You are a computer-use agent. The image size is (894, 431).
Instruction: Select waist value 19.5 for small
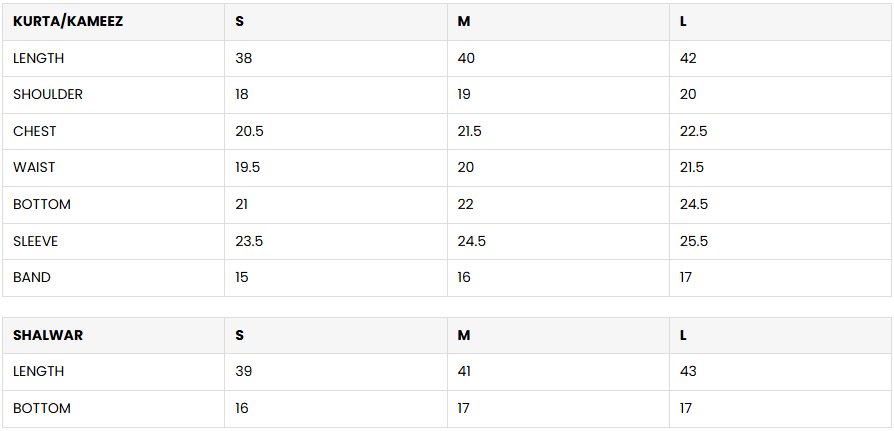(248, 167)
